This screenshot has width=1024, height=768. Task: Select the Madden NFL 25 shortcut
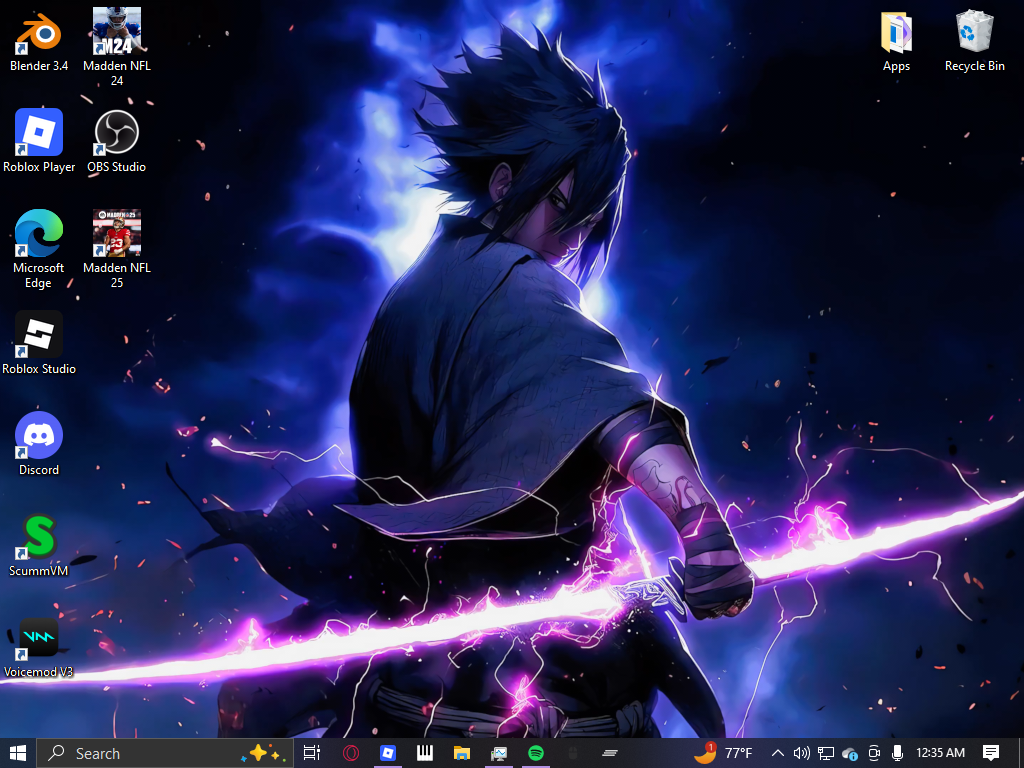pyautogui.click(x=117, y=249)
